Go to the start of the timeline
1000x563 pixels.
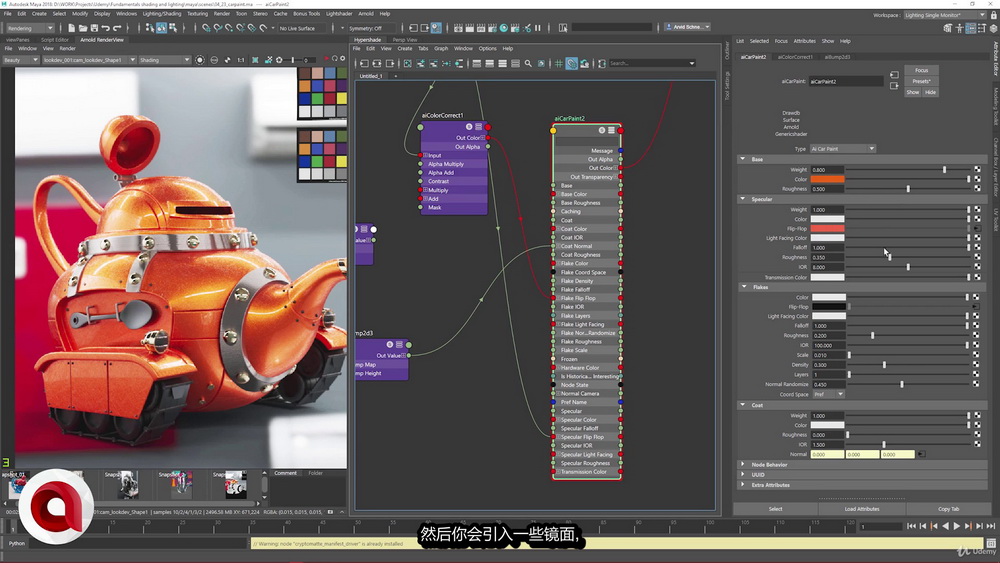911,526
